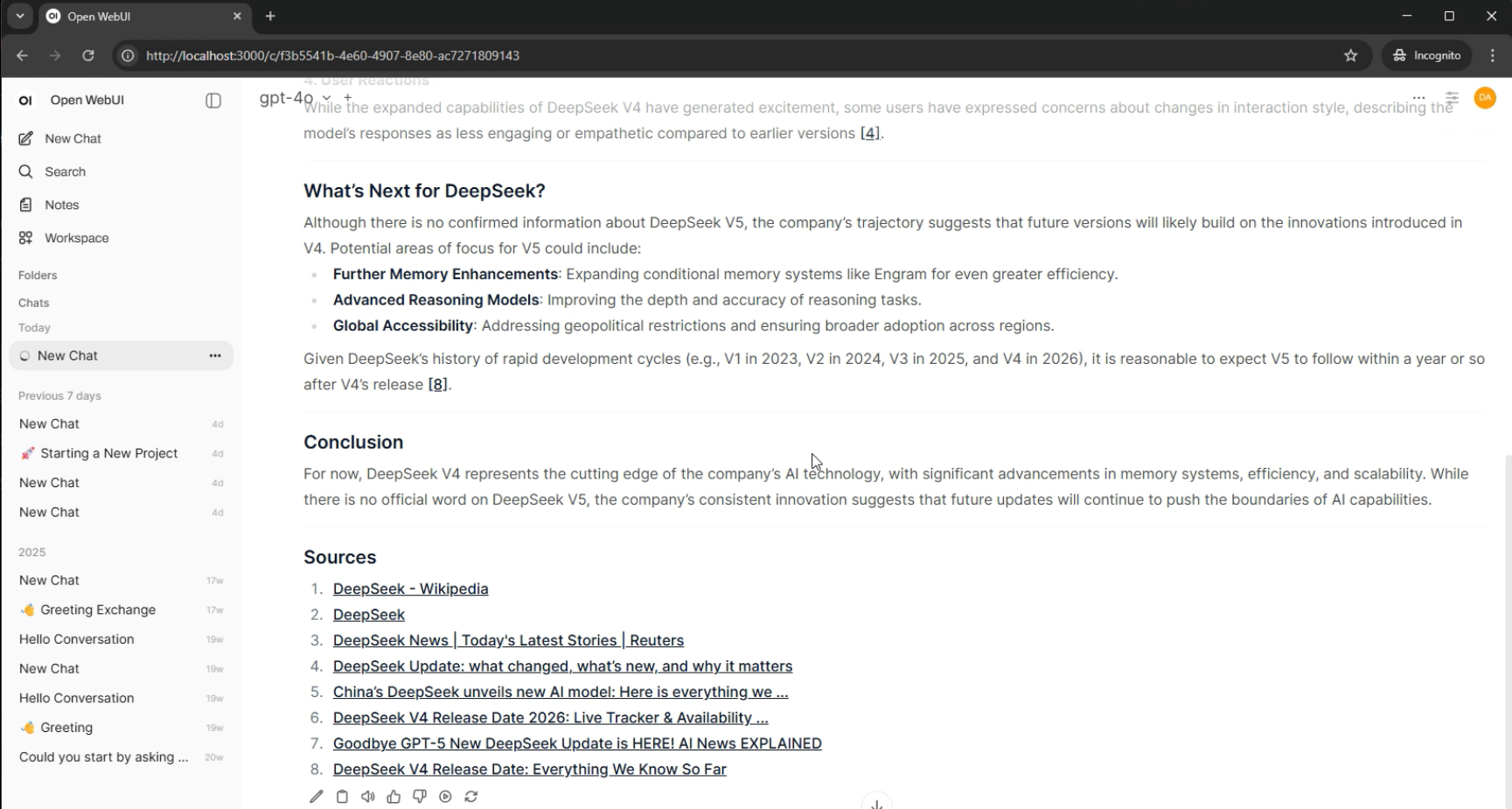The width and height of the screenshot is (1512, 809).
Task: Open the browser three-dot menu
Action: pyautogui.click(x=1493, y=55)
